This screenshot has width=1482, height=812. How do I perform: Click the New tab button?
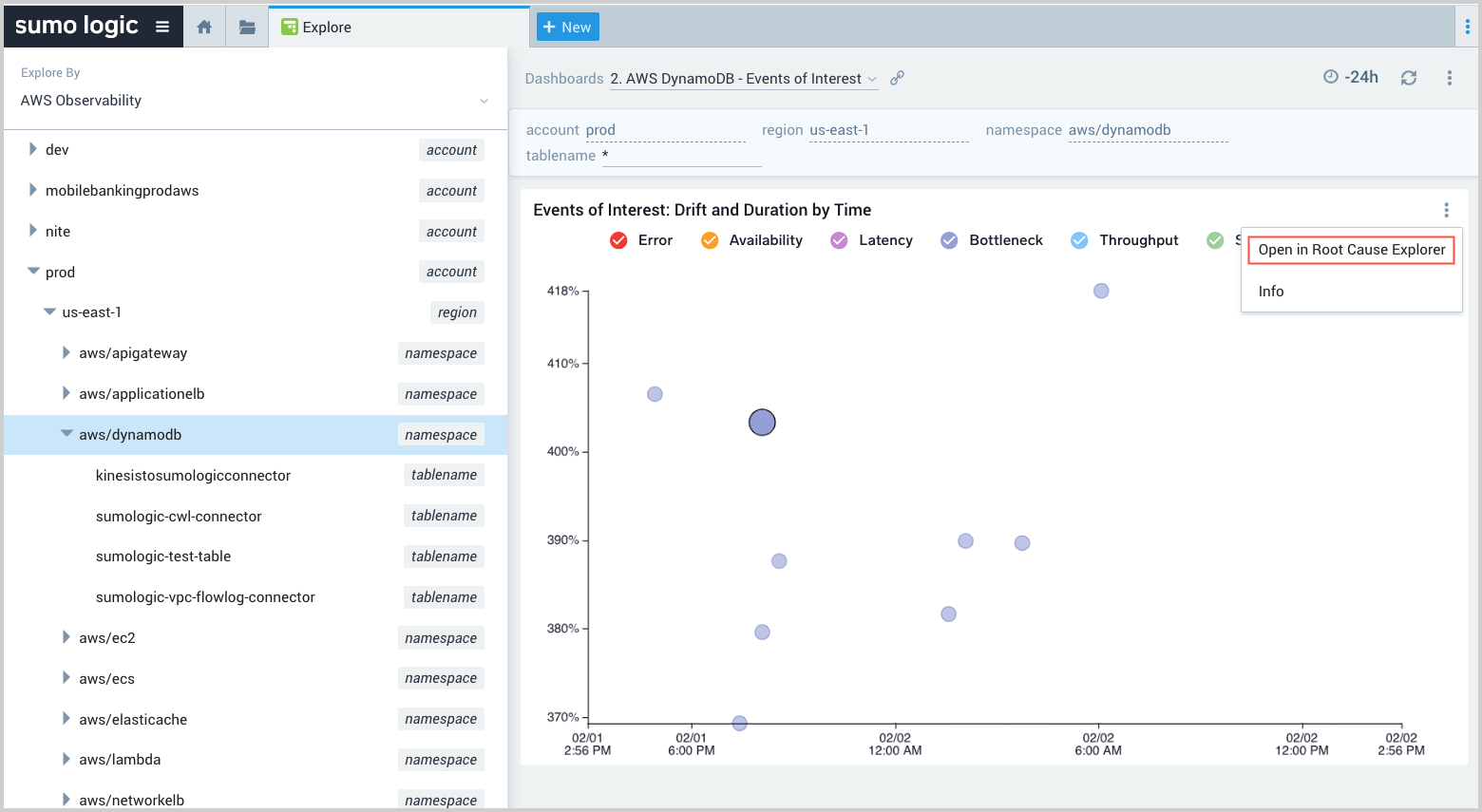click(x=567, y=27)
